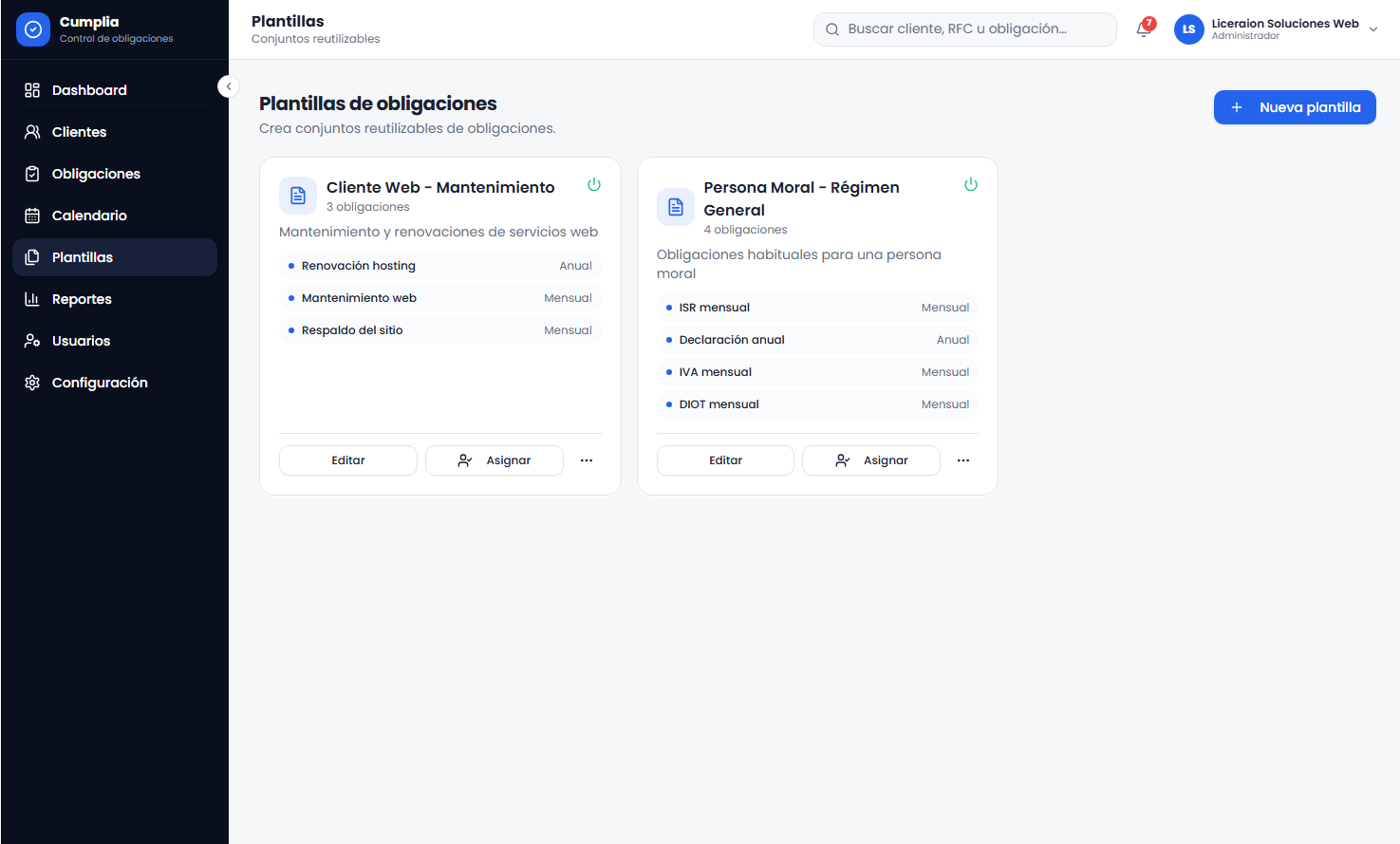Go to Usuarios page
Screen dimensions: 1400x844
(115, 341)
